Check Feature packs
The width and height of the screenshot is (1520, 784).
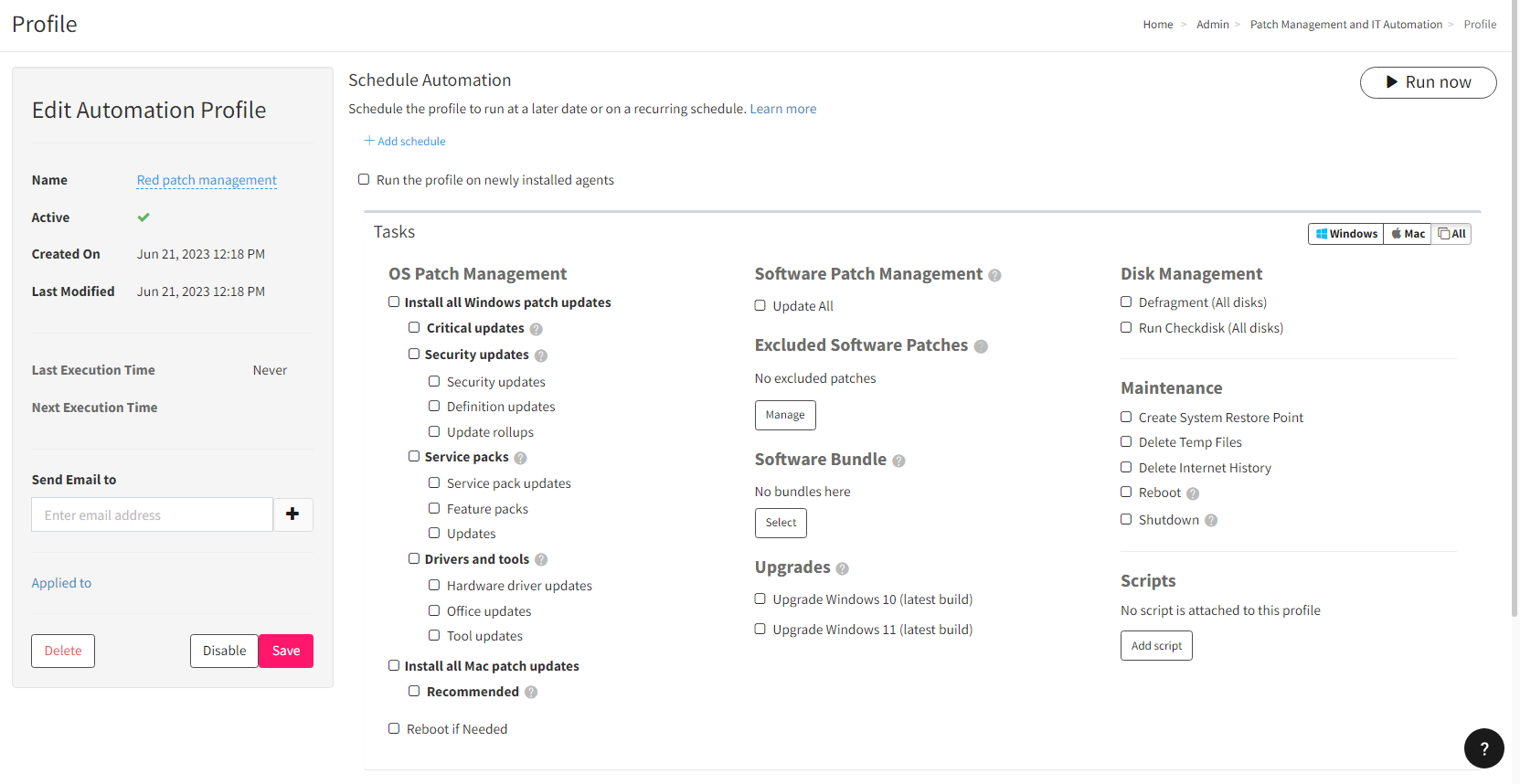click(x=434, y=508)
